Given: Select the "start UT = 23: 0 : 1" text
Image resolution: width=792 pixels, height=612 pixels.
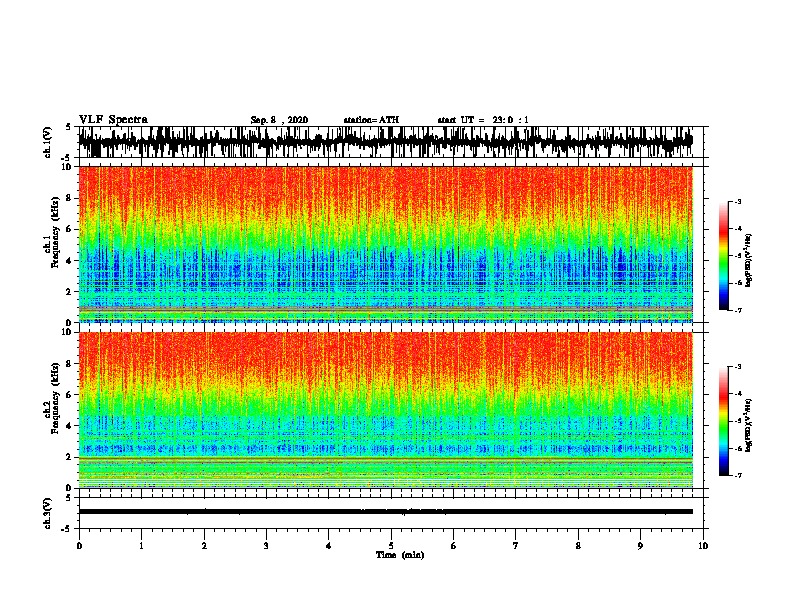Looking at the screenshot, I should tap(483, 120).
